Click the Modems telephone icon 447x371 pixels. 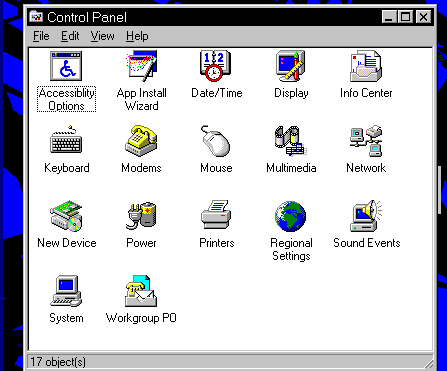[x=141, y=141]
